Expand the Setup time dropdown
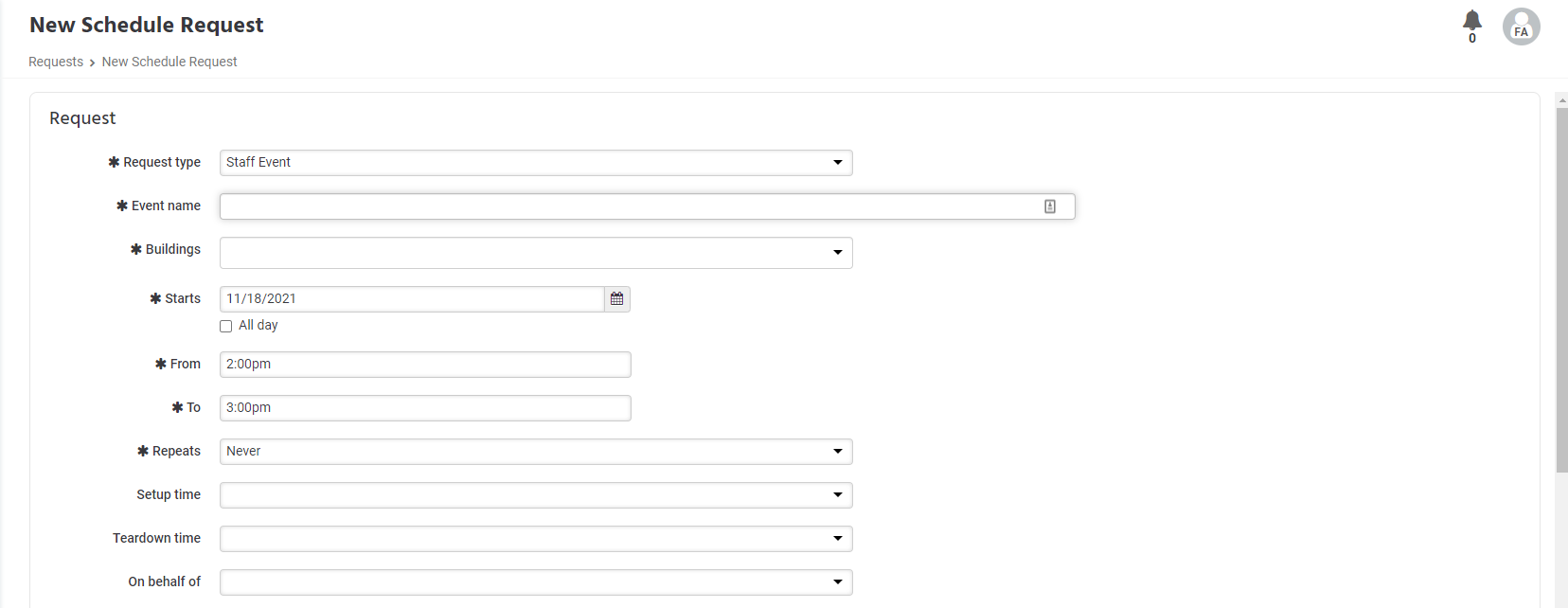Viewport: 1568px width, 608px height. pyautogui.click(x=536, y=495)
